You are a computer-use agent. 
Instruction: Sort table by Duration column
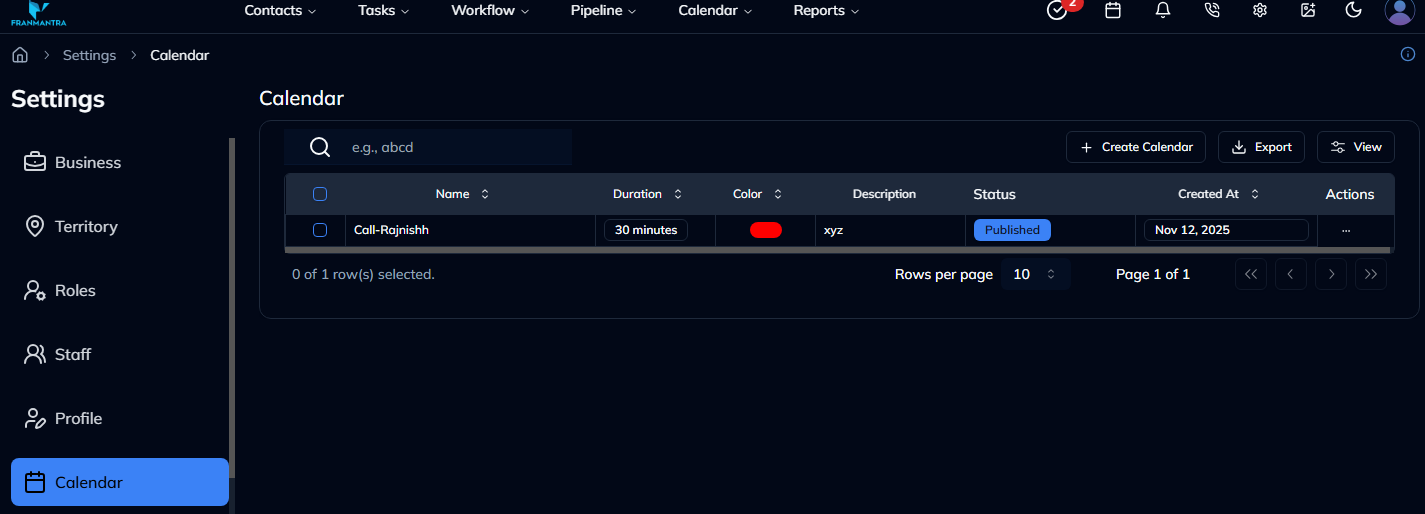click(x=648, y=194)
